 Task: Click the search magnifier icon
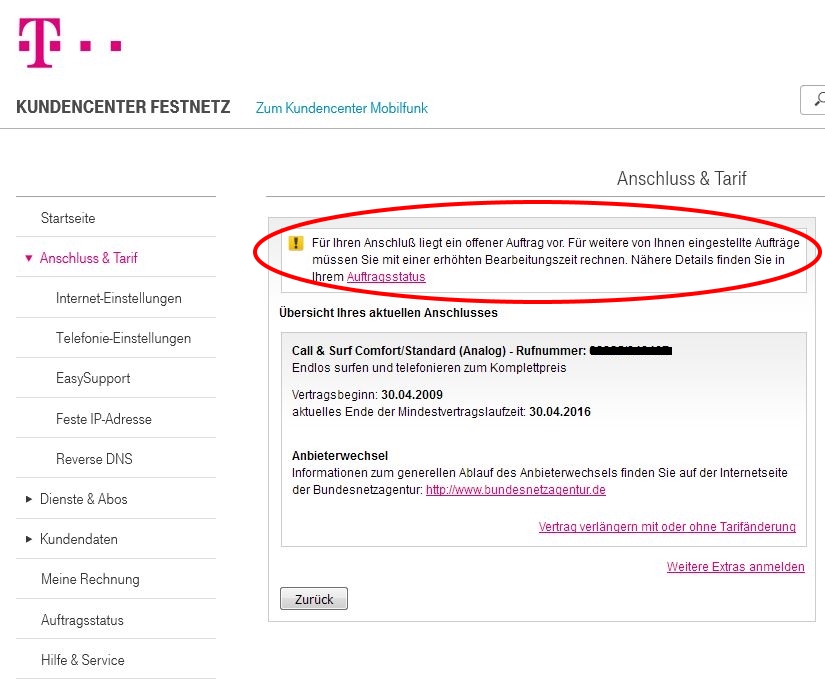819,99
